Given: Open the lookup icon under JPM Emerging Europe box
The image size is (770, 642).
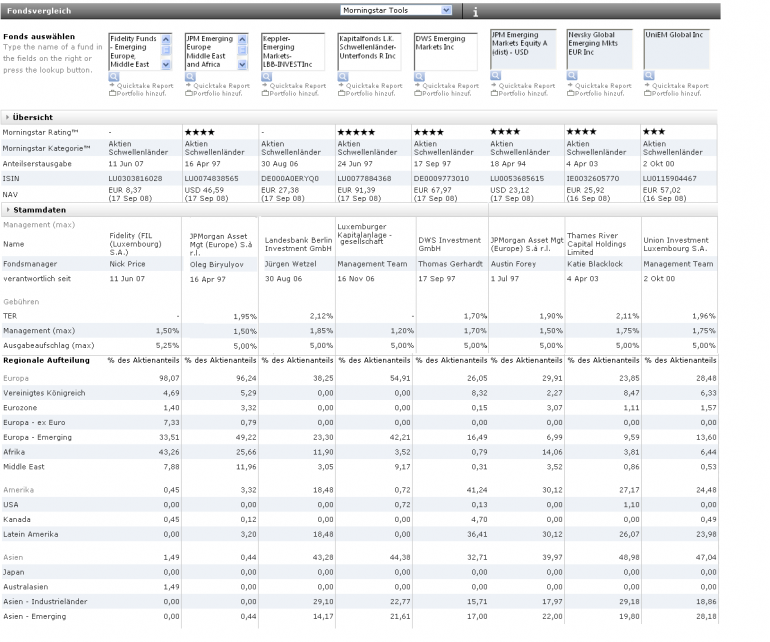Looking at the screenshot, I should click(190, 77).
